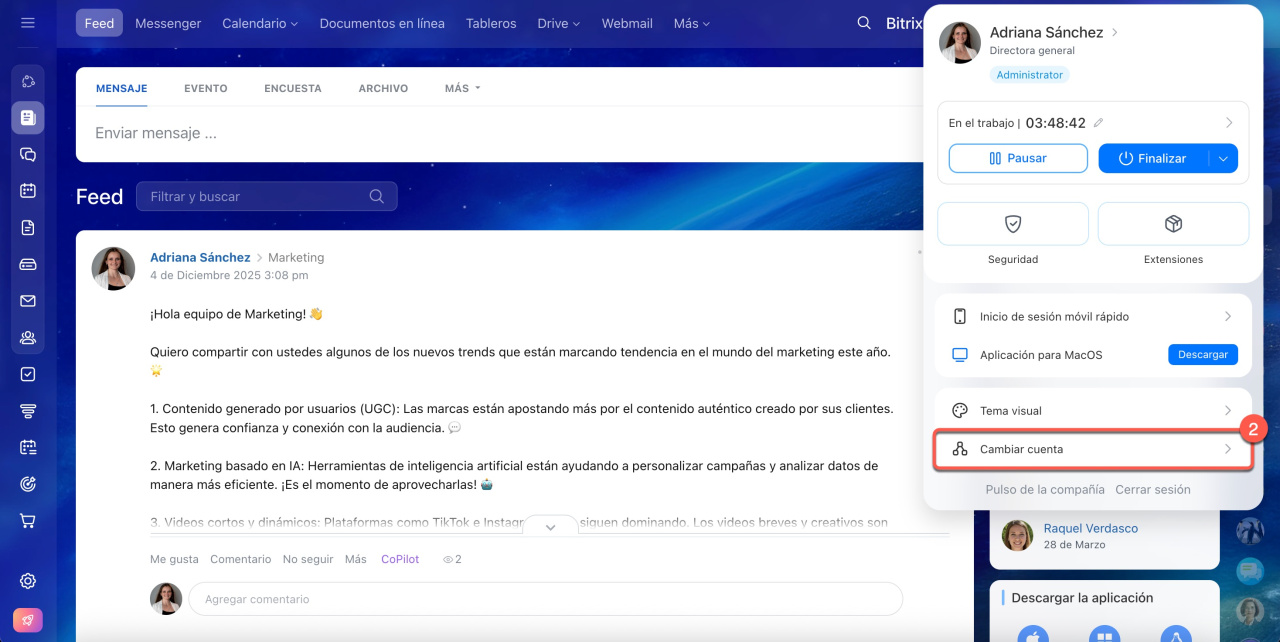
Task: Click the Cerrar sesión link
Action: coord(1152,490)
